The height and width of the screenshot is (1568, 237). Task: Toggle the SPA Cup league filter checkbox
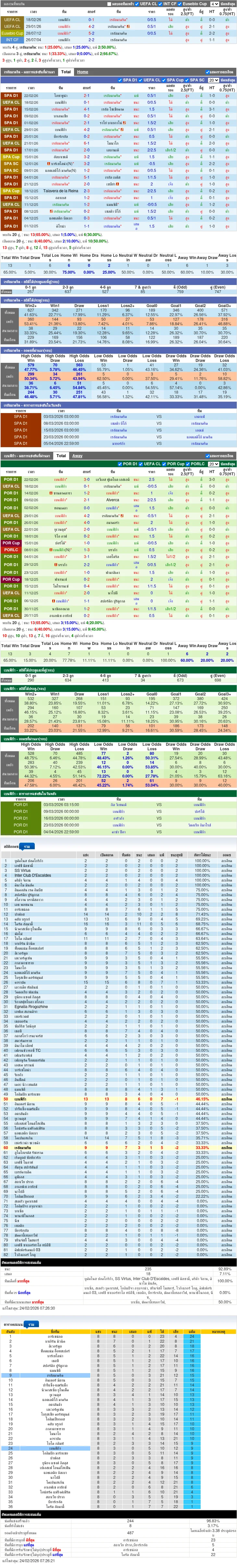pyautogui.click(x=165, y=80)
